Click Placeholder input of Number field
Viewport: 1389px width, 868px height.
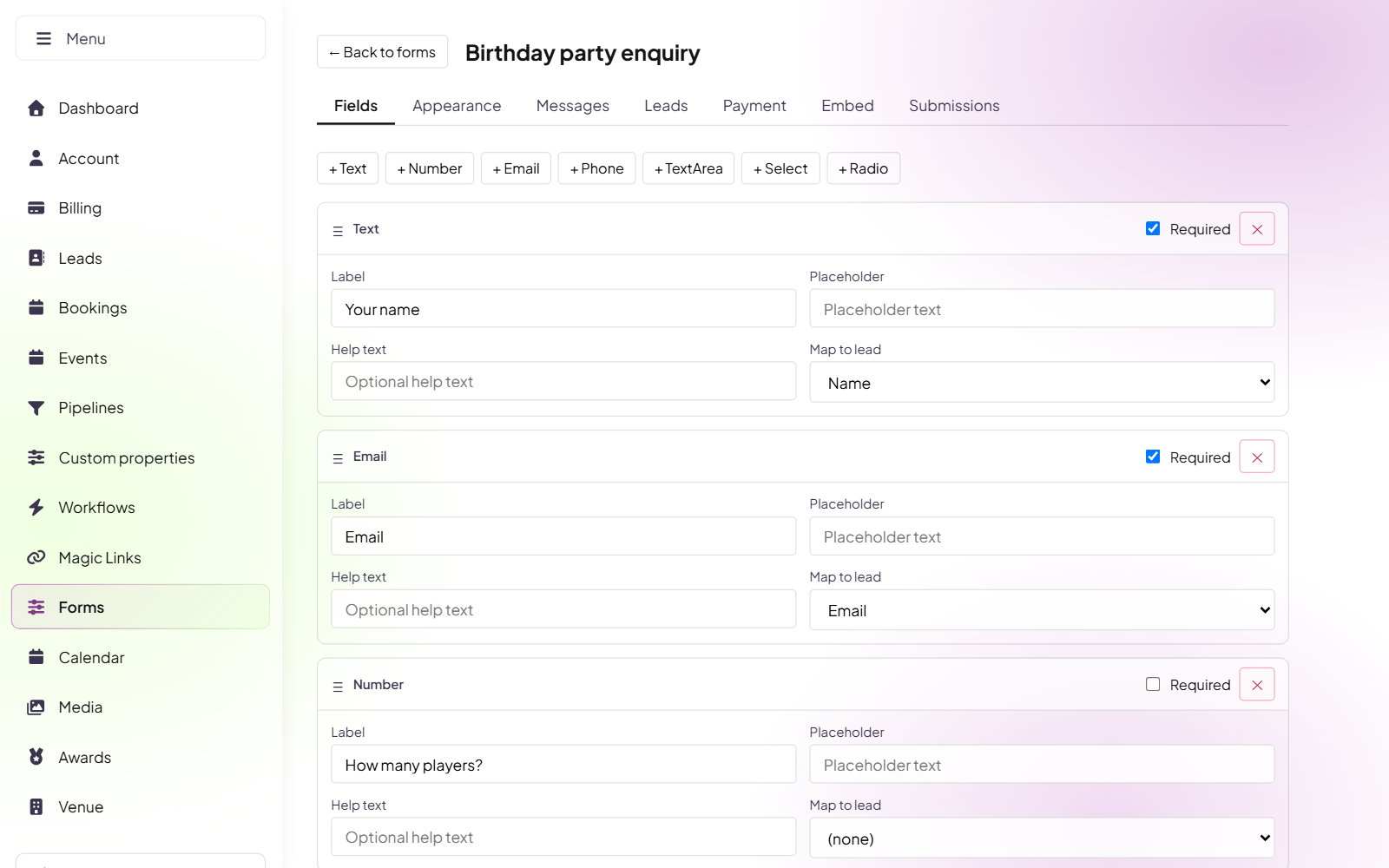[1042, 765]
